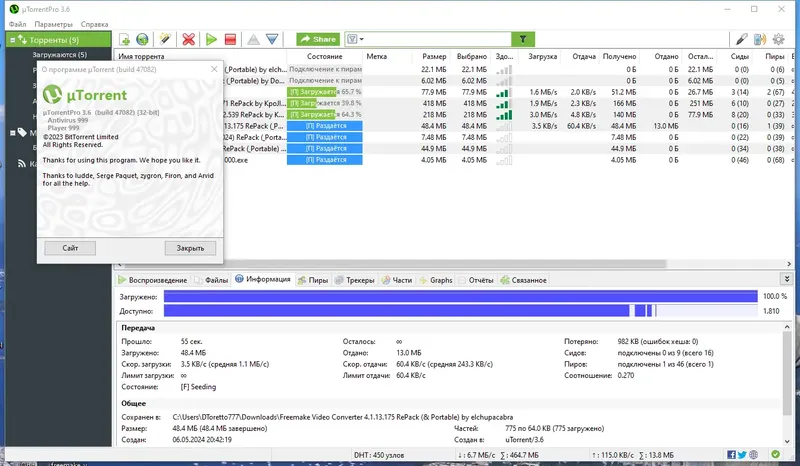Select Торренты (9) category in sidebar

tap(58, 40)
